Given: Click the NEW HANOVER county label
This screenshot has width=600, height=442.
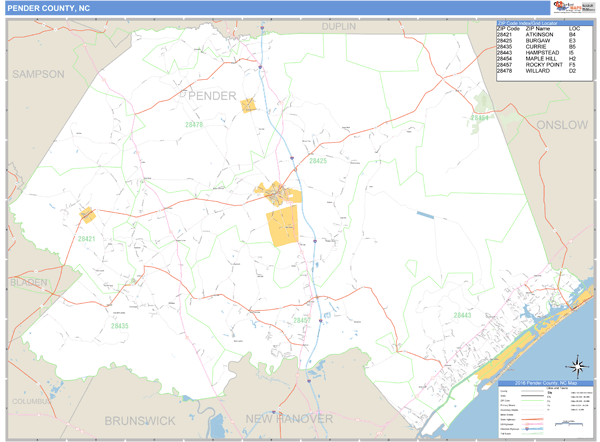Looking at the screenshot, I should [x=288, y=418].
